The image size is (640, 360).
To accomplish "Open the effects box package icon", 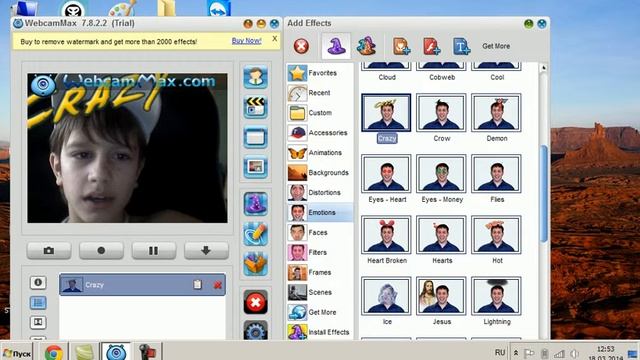I will [x=256, y=264].
